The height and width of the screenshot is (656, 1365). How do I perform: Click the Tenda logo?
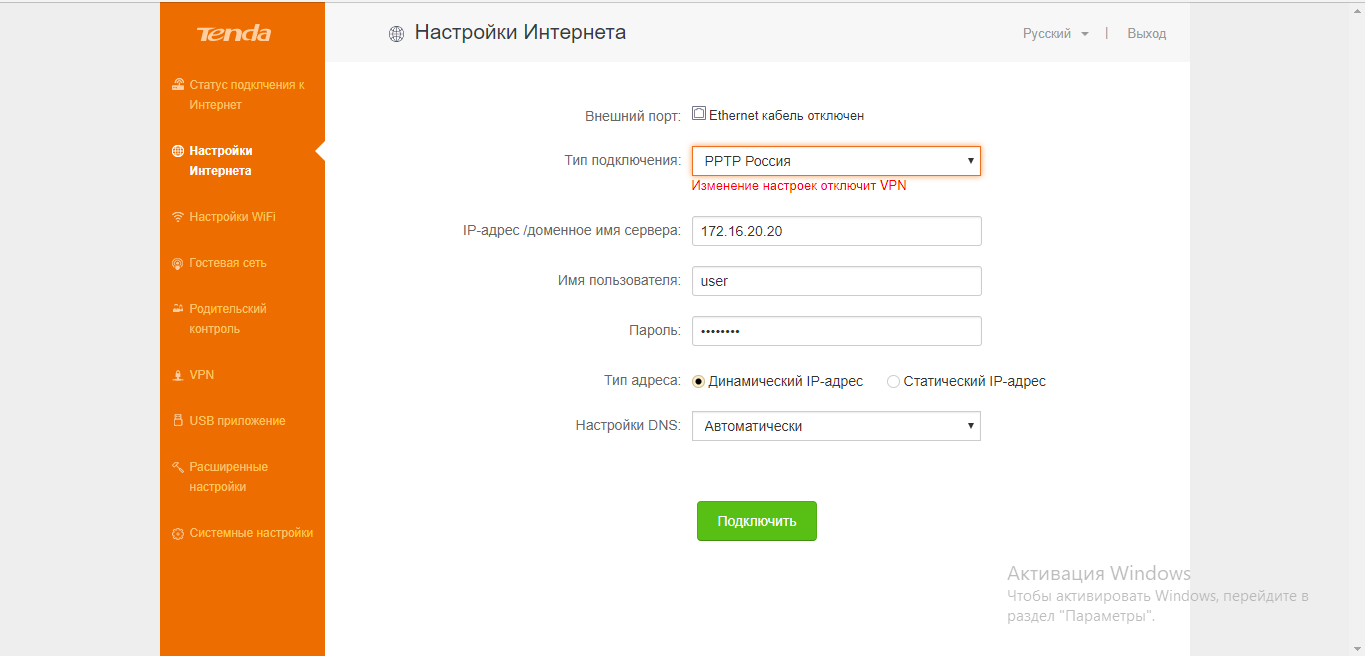pos(234,33)
